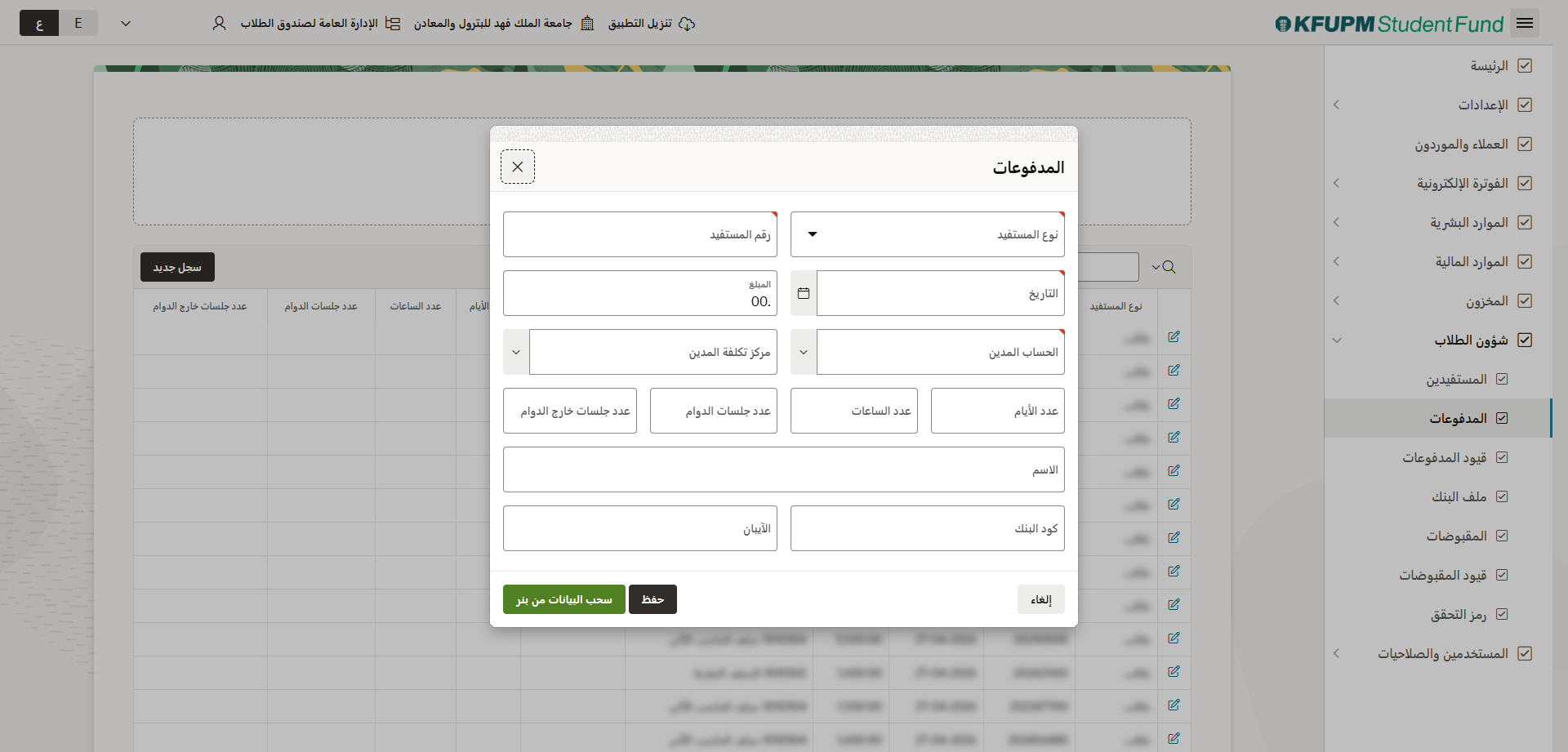
Task: Open رمز التحقق submenu item
Action: pyautogui.click(x=1438, y=614)
